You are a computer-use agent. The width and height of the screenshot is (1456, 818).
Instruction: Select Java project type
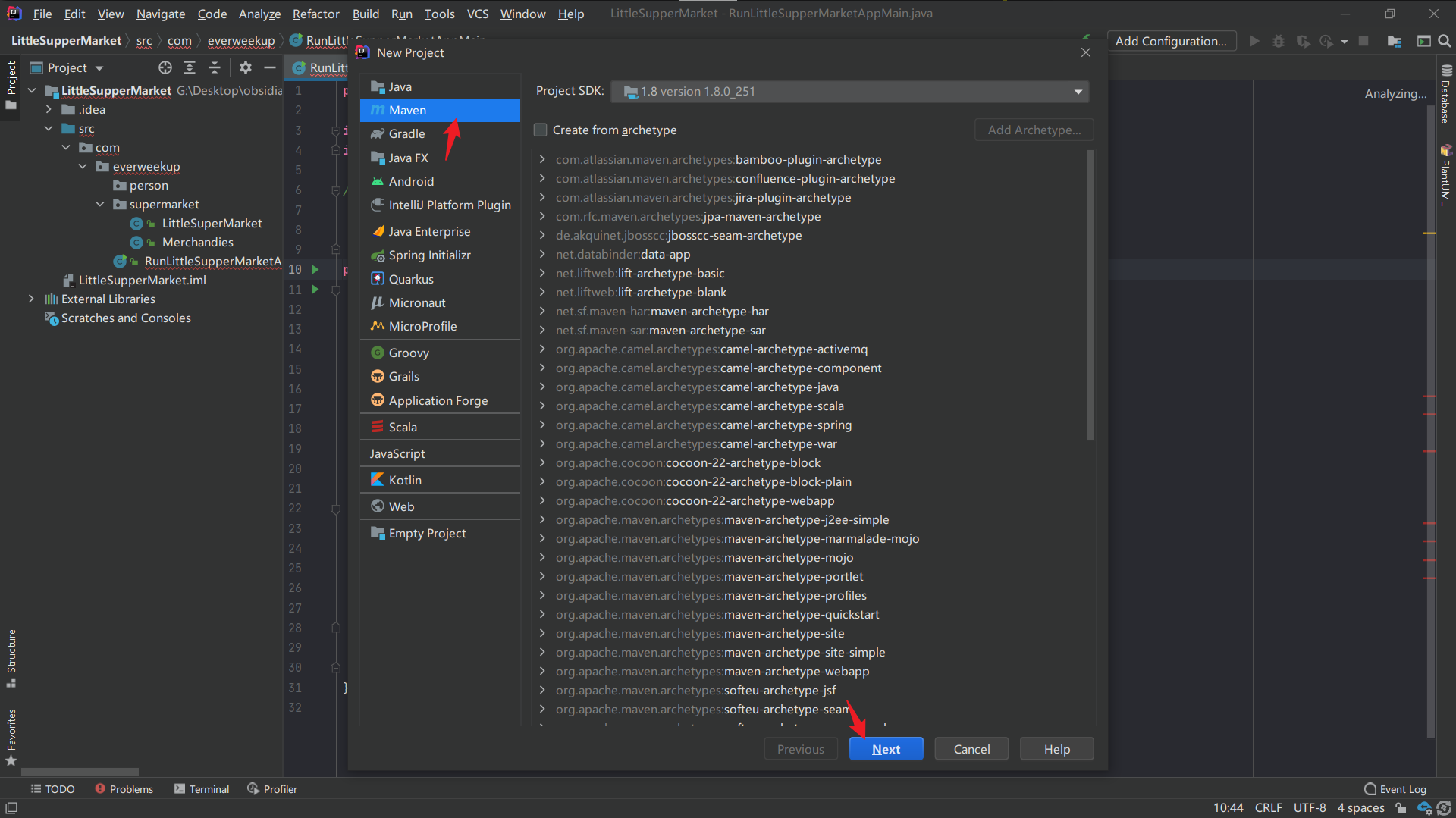coord(440,86)
